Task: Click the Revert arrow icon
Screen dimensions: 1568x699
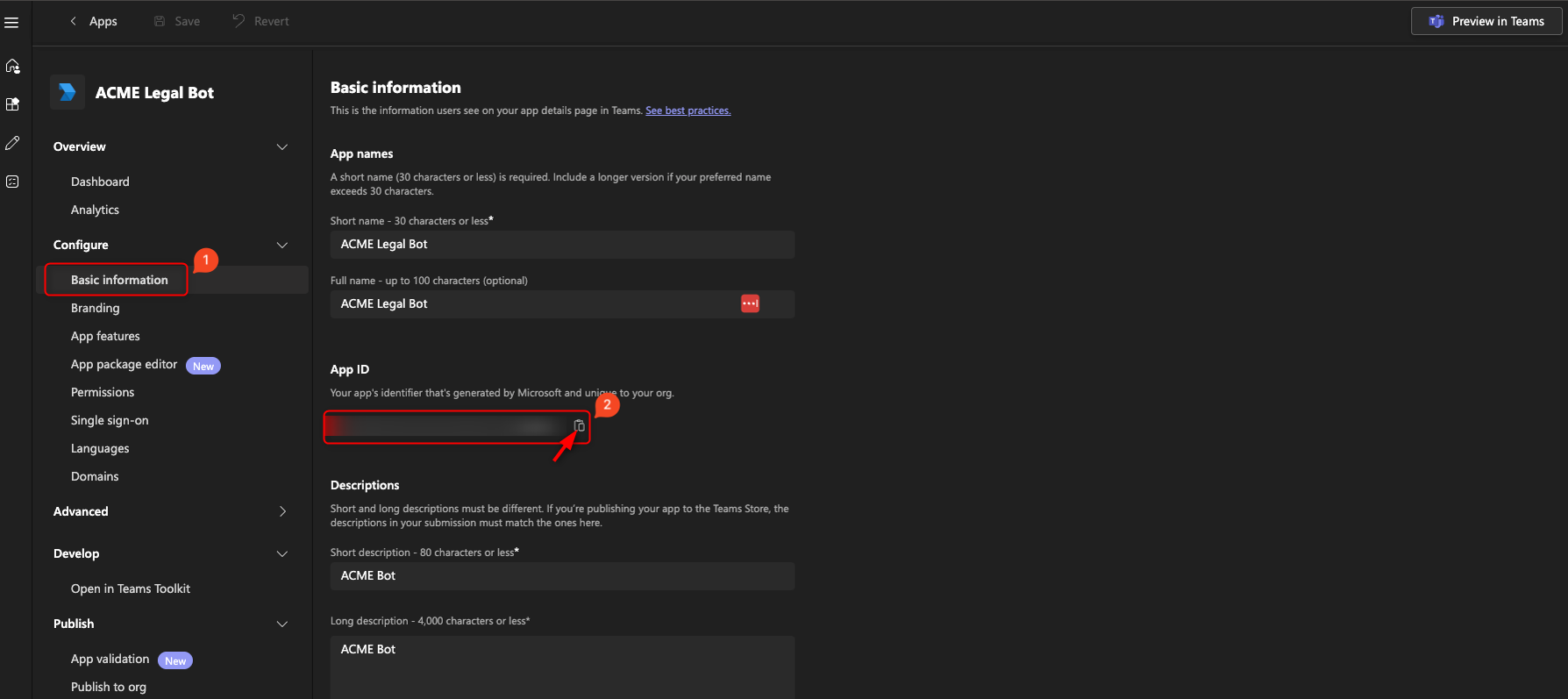Action: click(x=239, y=20)
